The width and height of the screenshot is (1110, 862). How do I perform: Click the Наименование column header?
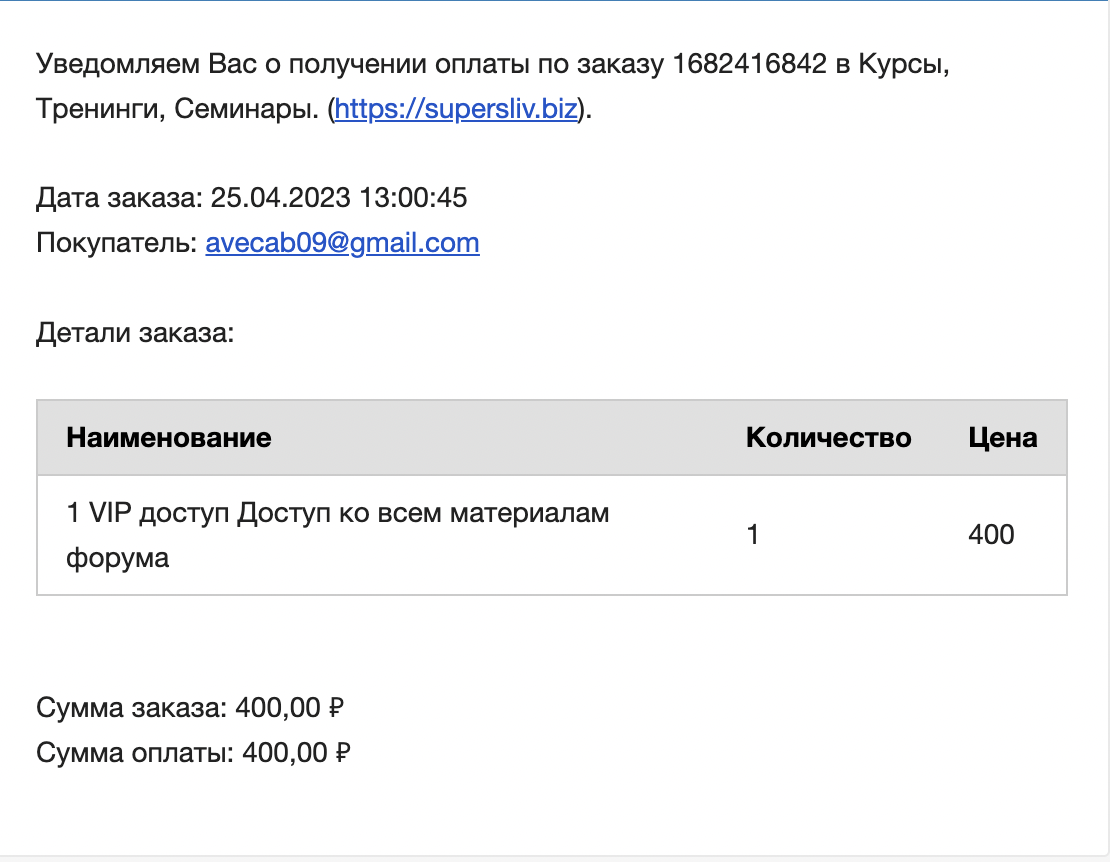point(168,437)
